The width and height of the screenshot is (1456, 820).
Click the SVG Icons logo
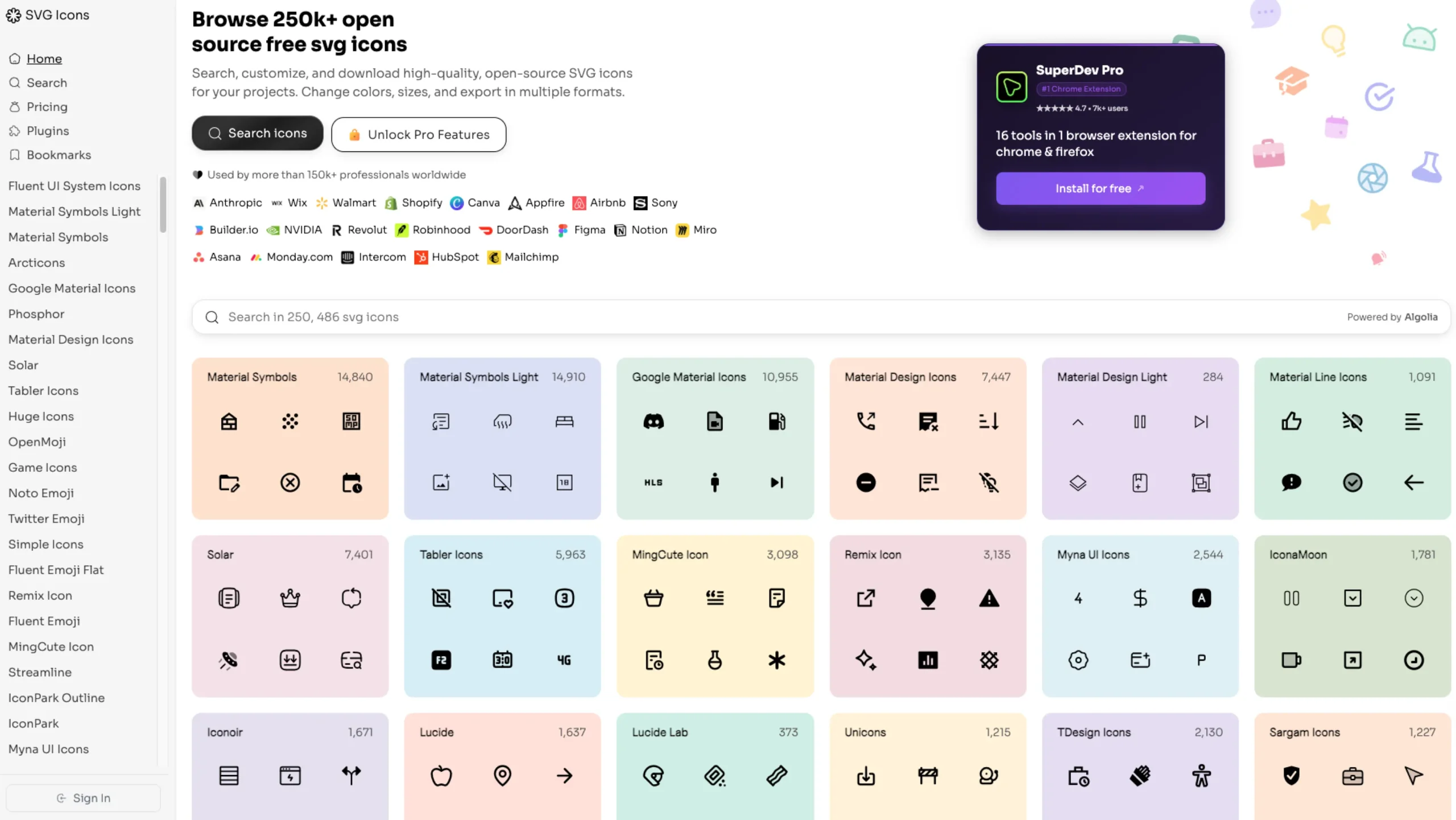click(48, 15)
